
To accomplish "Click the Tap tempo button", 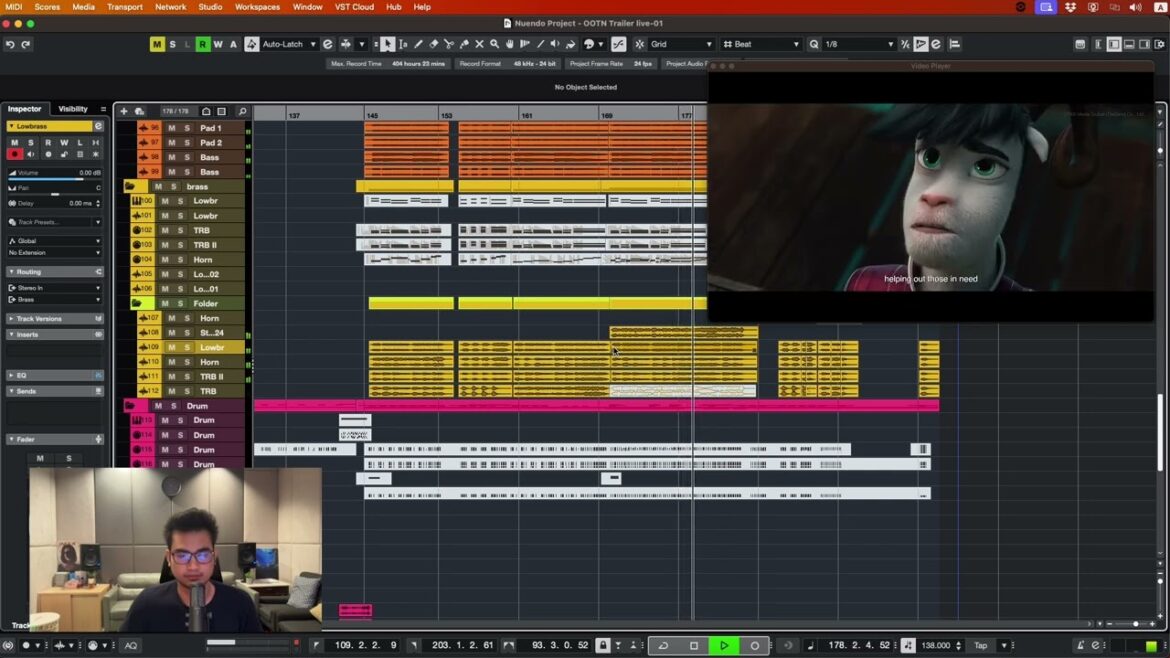I will click(981, 645).
